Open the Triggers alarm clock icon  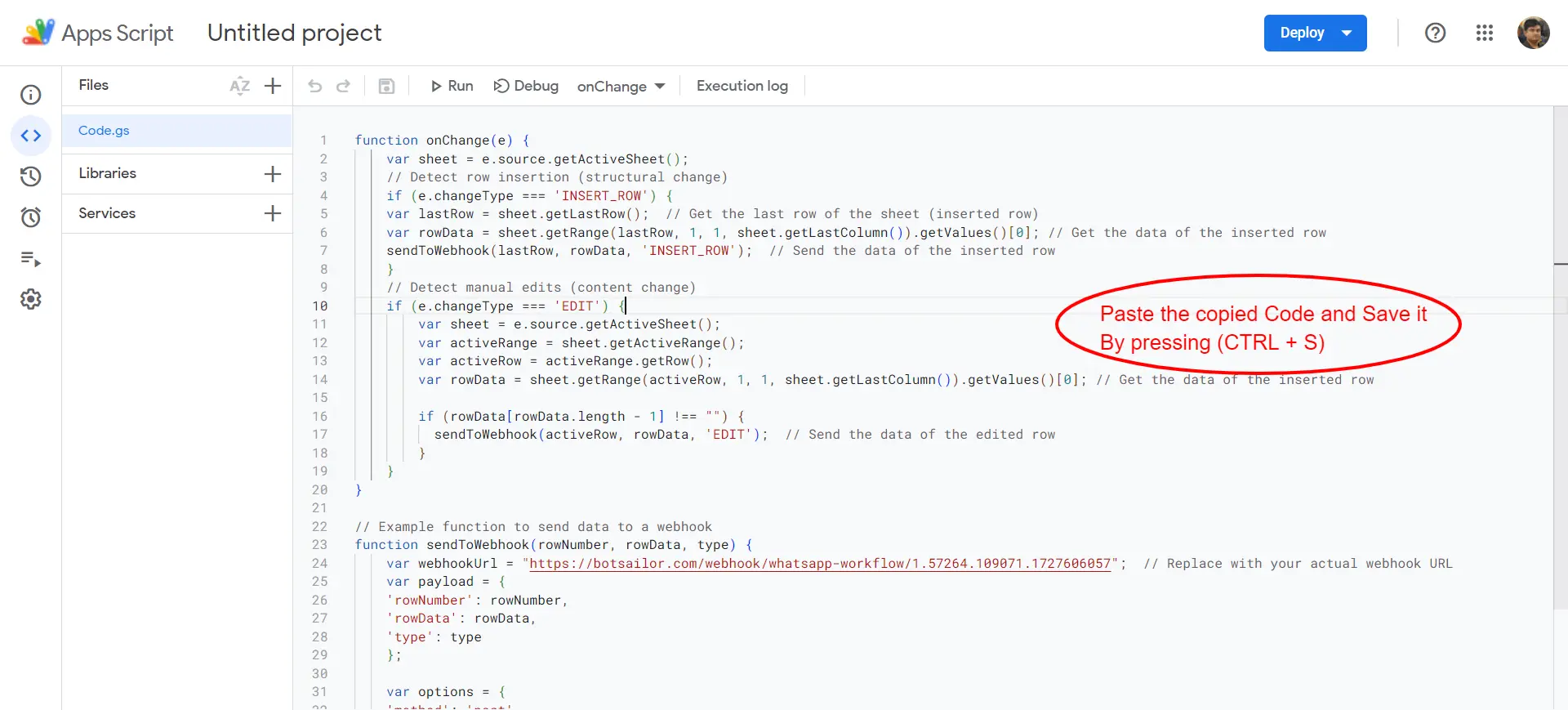click(x=31, y=217)
